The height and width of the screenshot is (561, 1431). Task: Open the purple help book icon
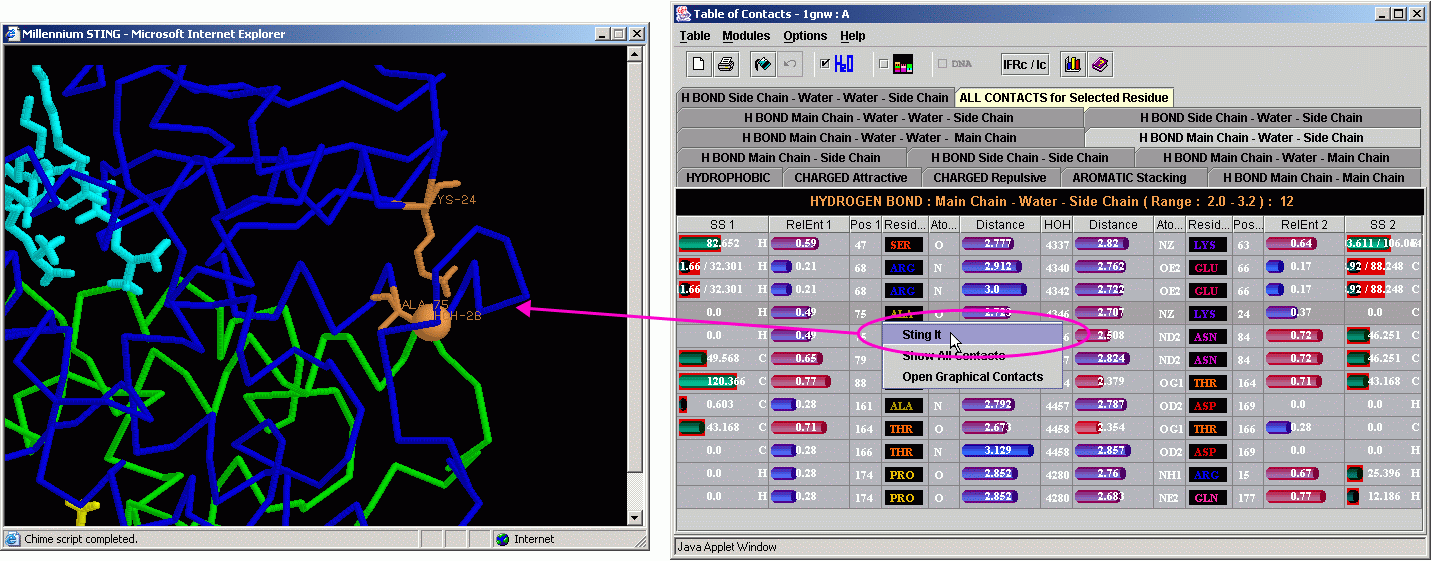(x=1100, y=64)
